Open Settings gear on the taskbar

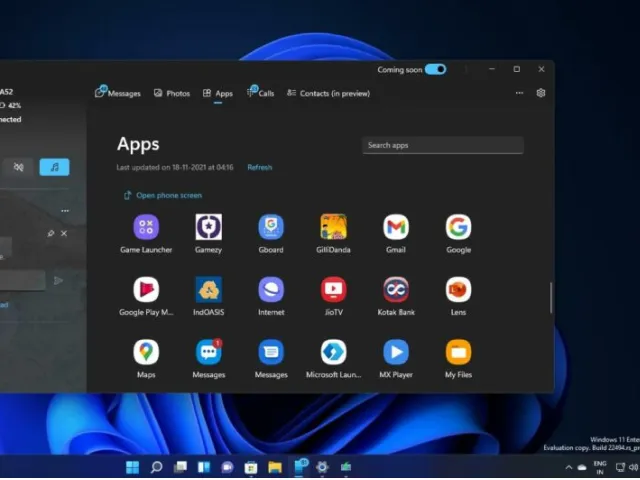tap(322, 467)
